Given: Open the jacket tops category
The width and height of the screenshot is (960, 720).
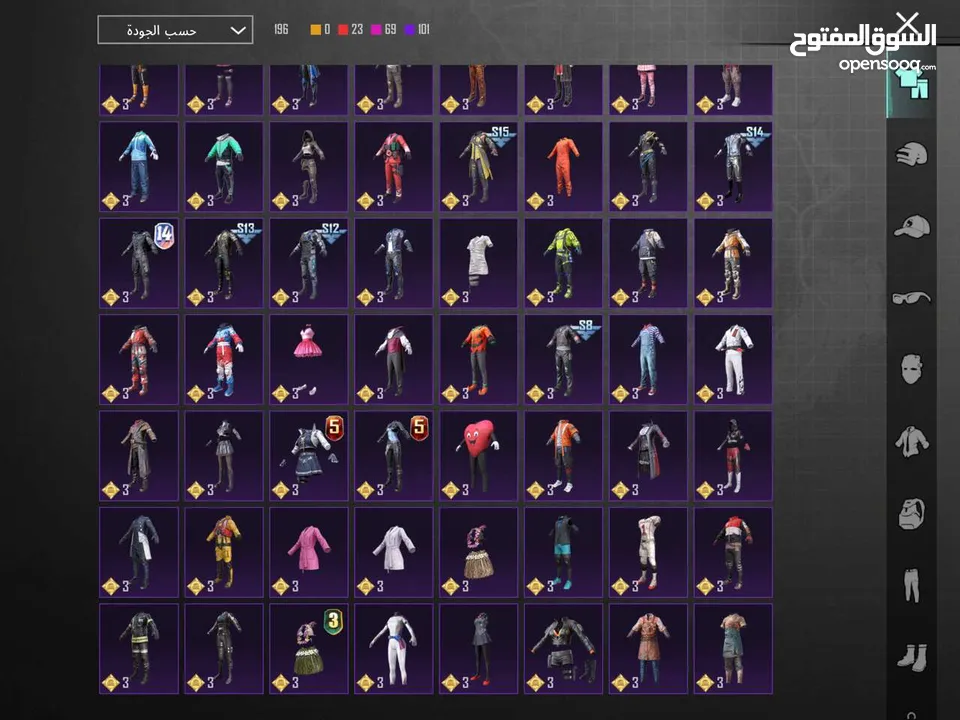Looking at the screenshot, I should point(912,441).
